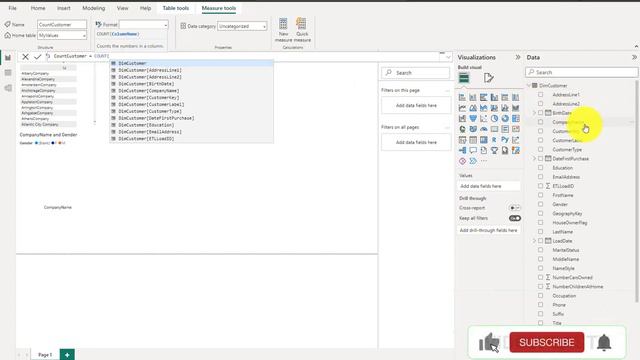This screenshot has height=360, width=640.
Task: Click the thumbs up like icon
Action: (x=489, y=342)
